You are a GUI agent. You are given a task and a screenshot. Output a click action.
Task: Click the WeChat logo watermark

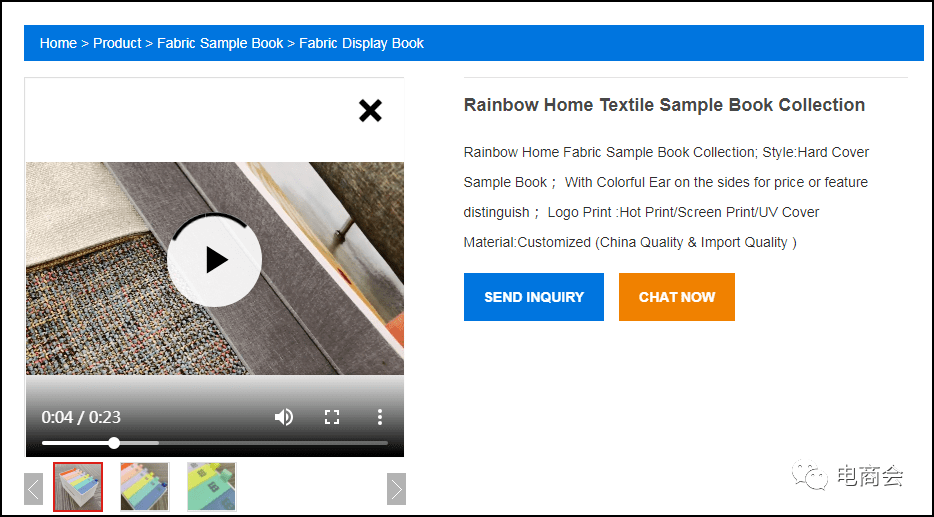click(x=810, y=475)
